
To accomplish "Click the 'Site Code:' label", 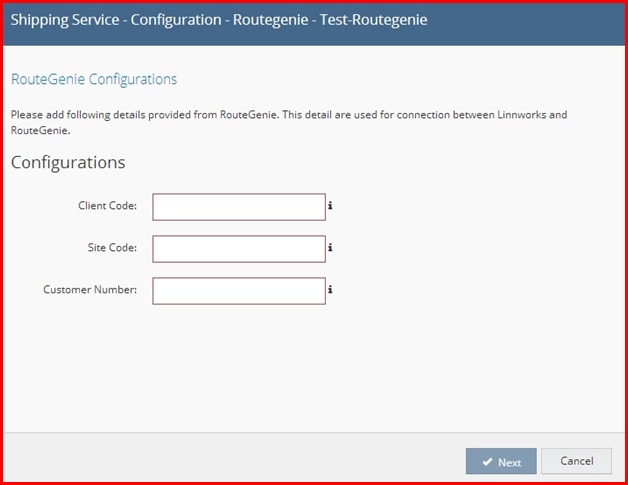I will coord(112,248).
